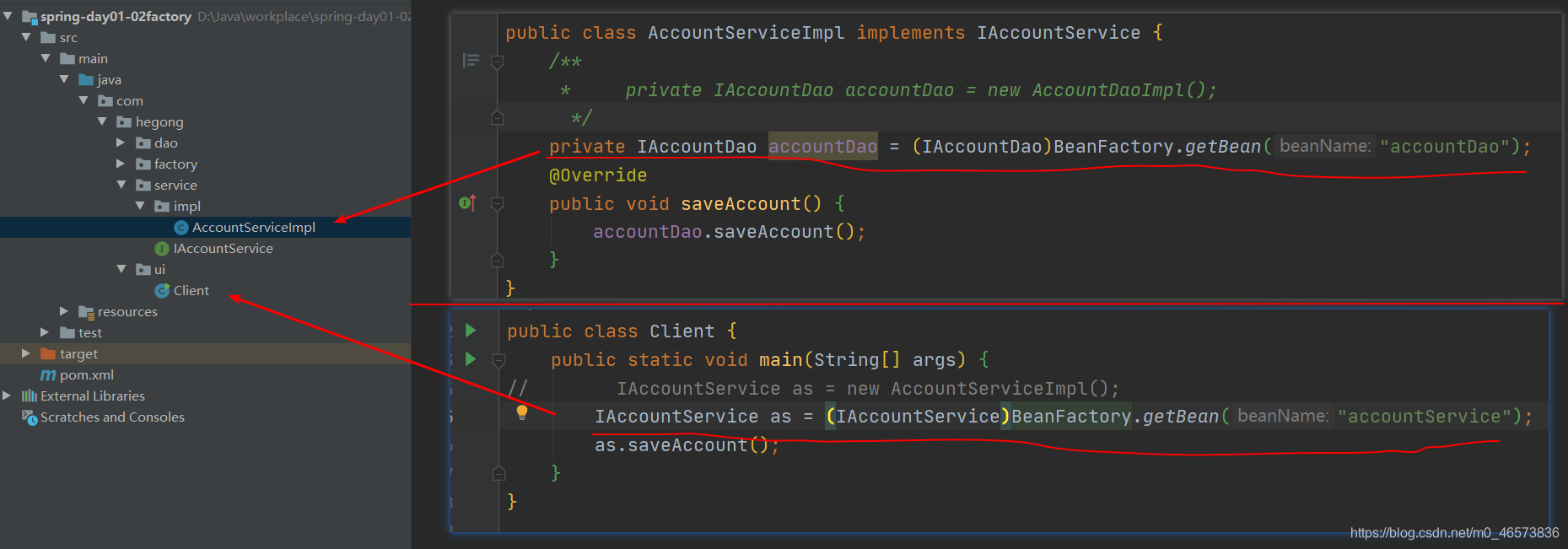Click the commented-out AccountServiceImpl line
1568x549 pixels.
868,389
